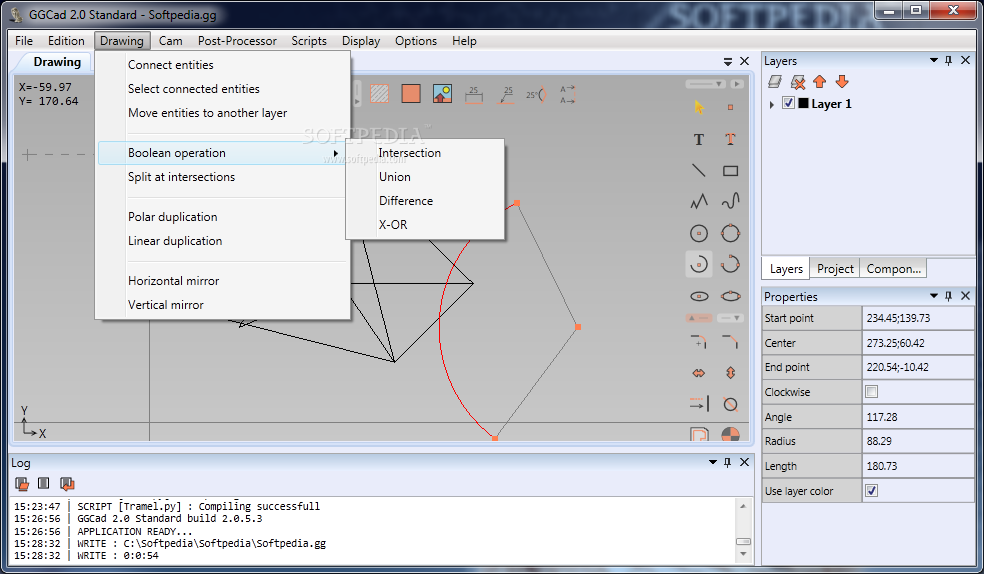Select the arrow selection tool

pyautogui.click(x=699, y=107)
